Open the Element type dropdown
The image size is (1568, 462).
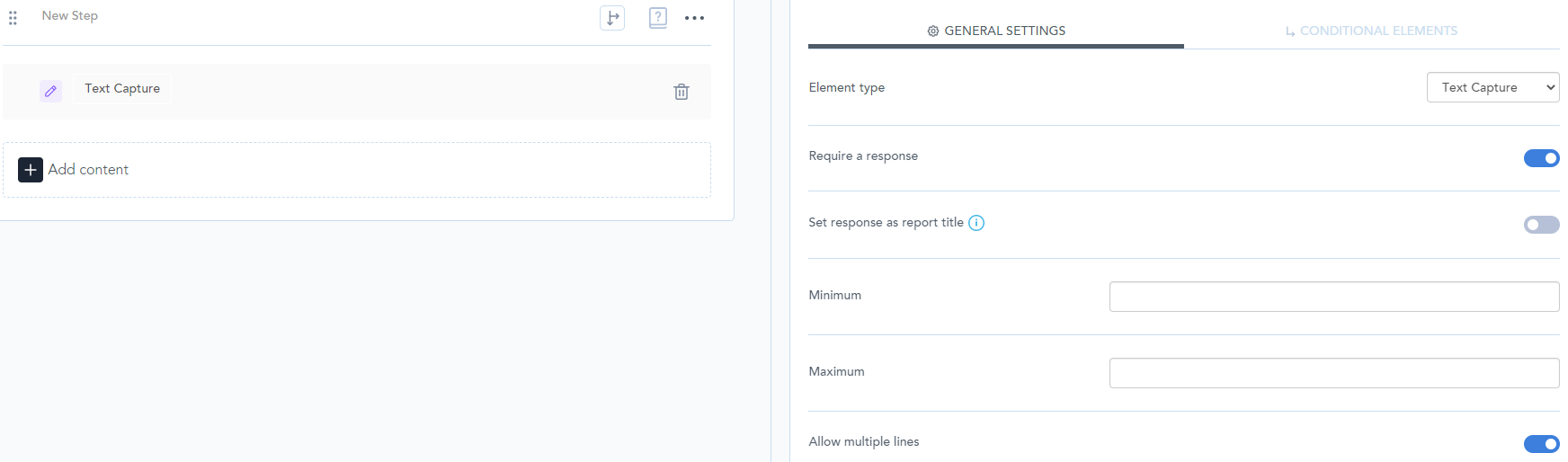click(x=1492, y=87)
